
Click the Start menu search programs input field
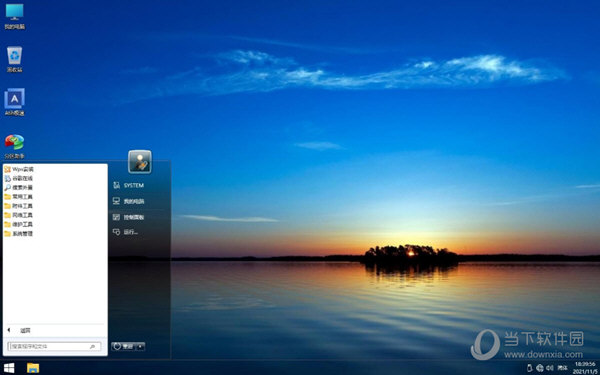(54, 346)
